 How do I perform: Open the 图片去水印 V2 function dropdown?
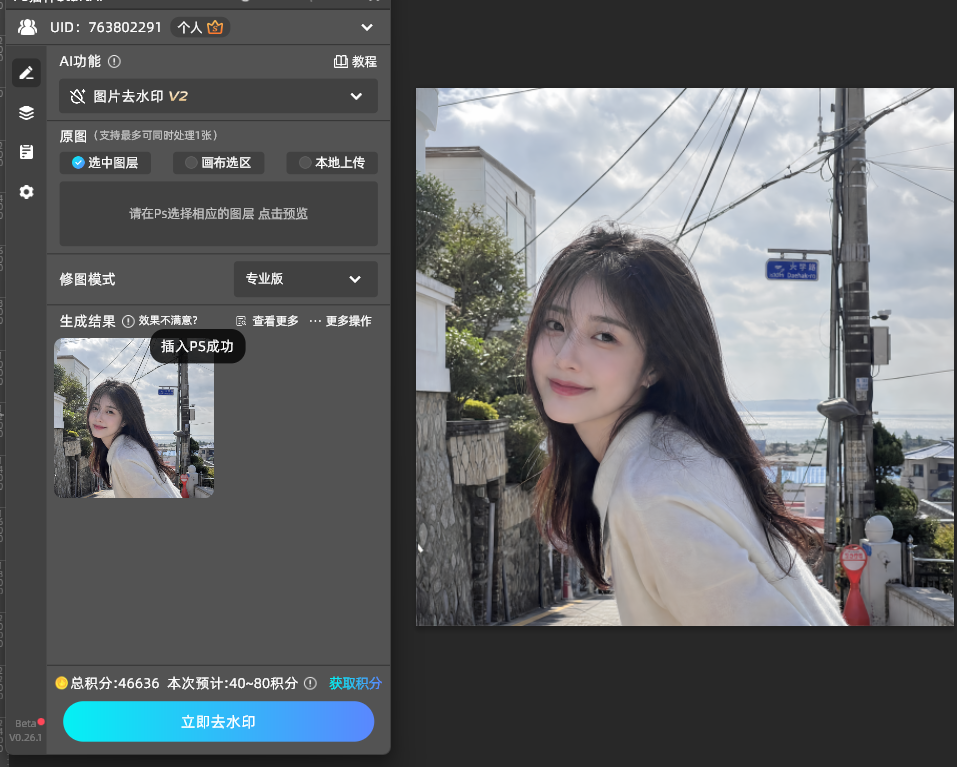tap(218, 96)
